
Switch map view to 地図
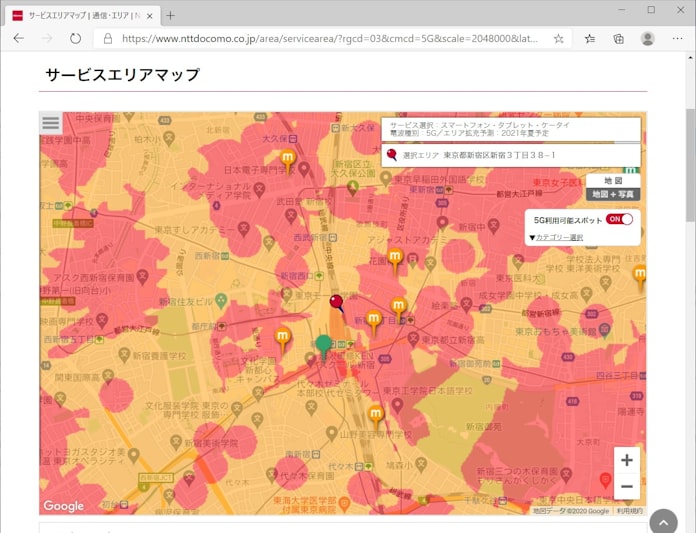tap(613, 181)
